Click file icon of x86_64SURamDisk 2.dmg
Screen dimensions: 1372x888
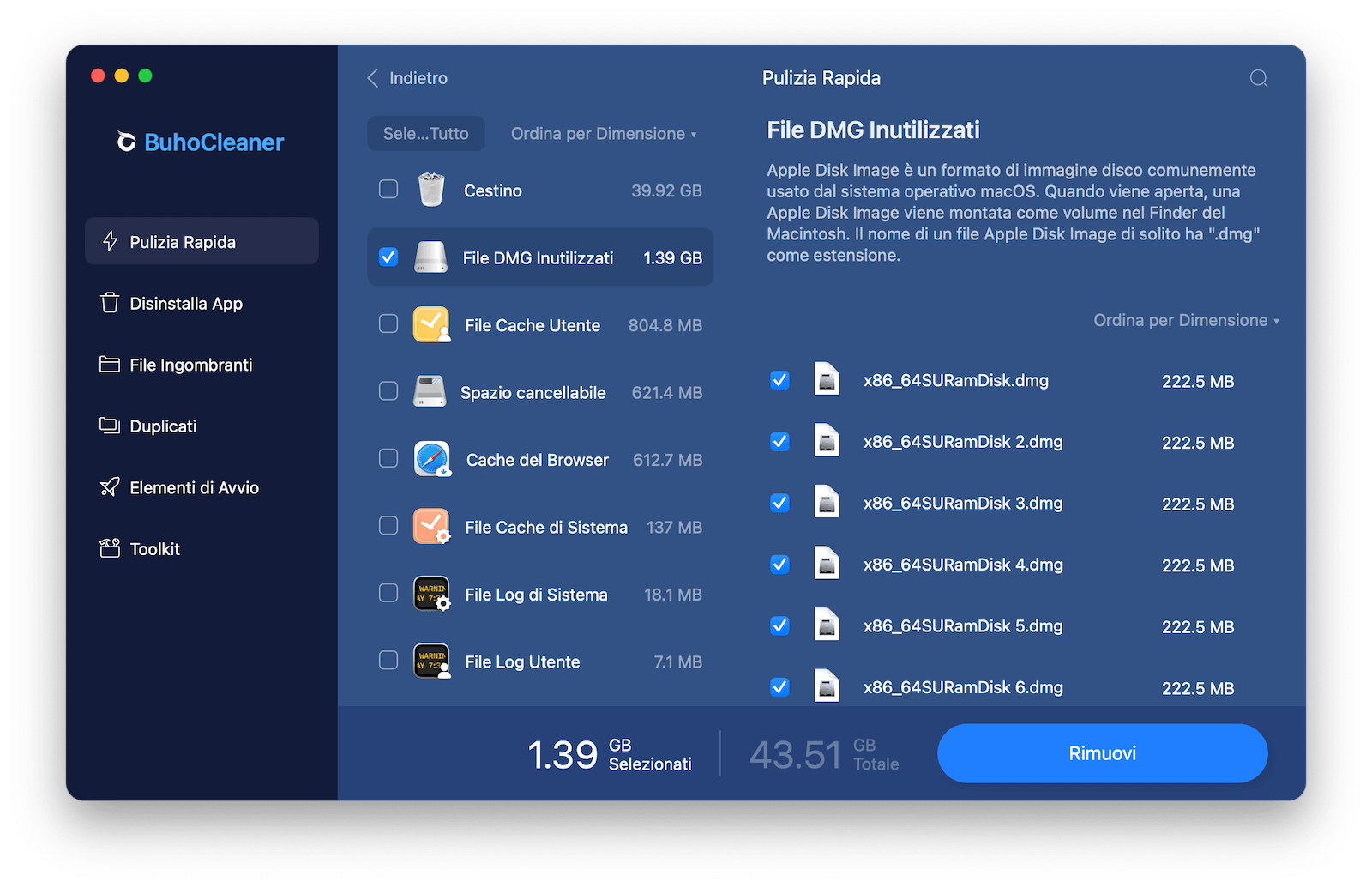point(827,441)
